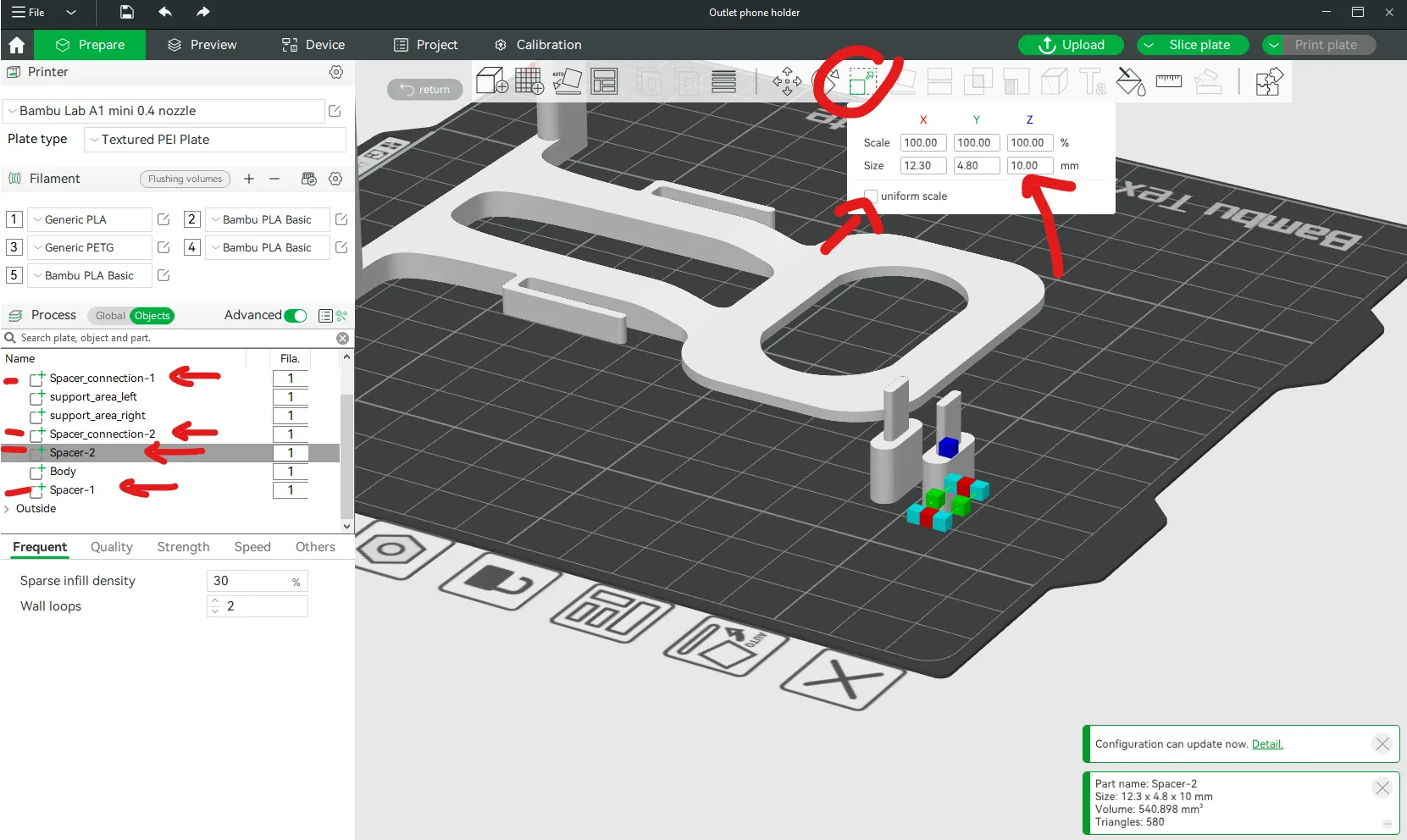Click the AMS filament sync icon

(309, 179)
